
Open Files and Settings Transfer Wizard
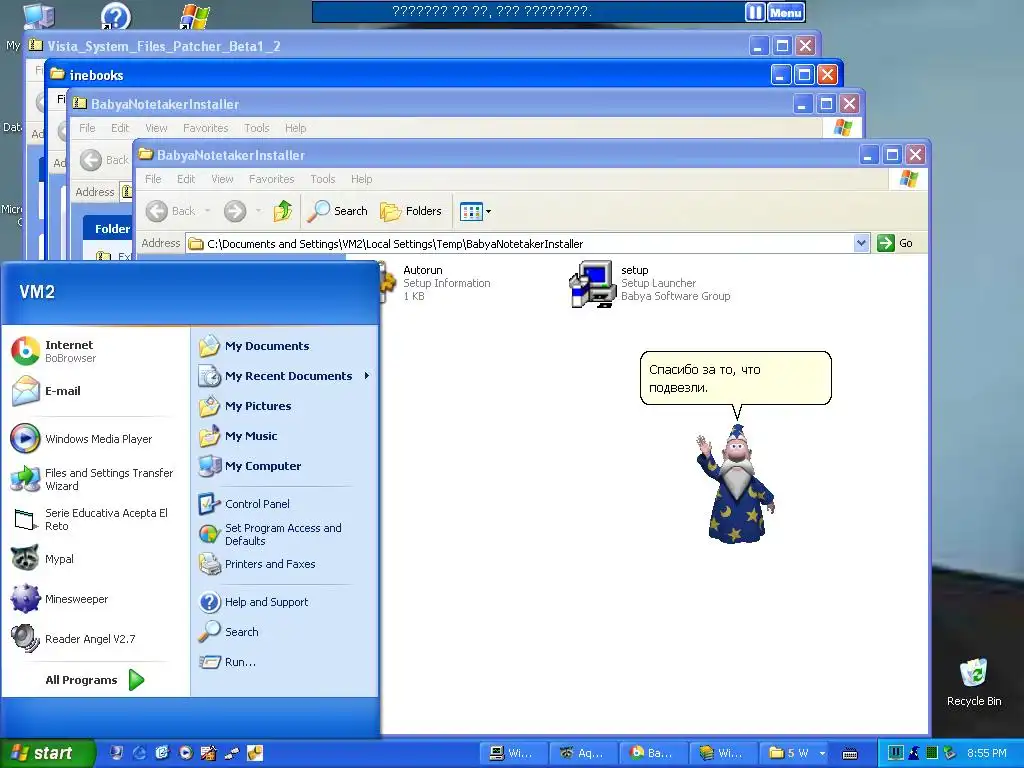[x=97, y=479]
